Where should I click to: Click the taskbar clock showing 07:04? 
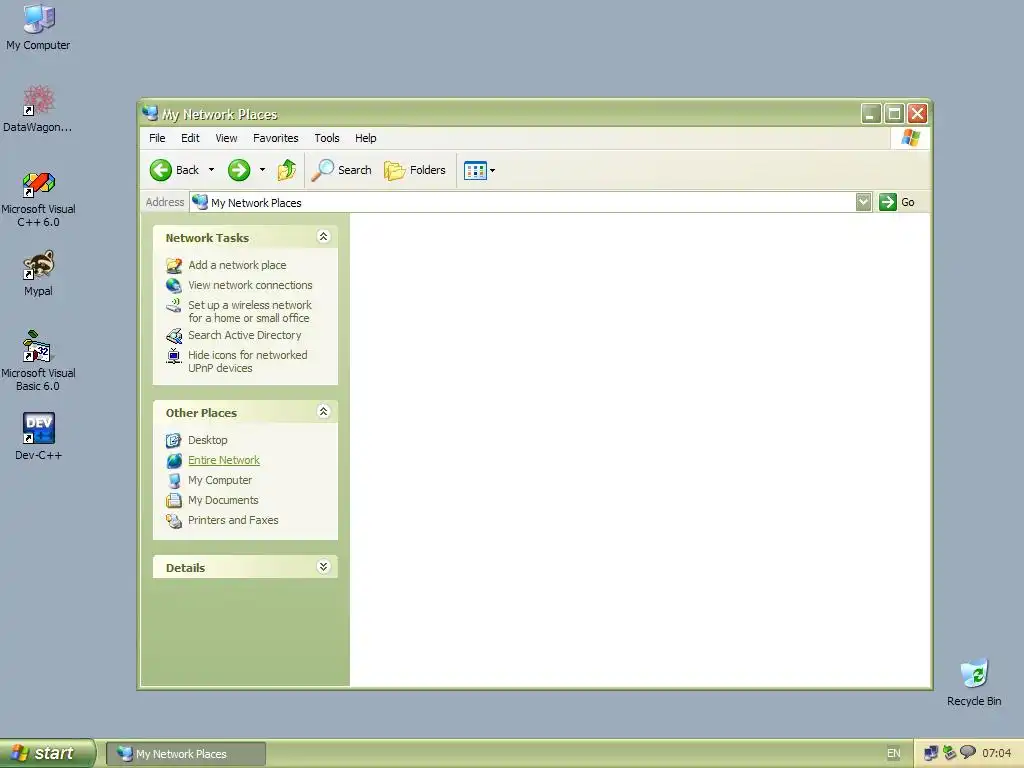coord(996,754)
